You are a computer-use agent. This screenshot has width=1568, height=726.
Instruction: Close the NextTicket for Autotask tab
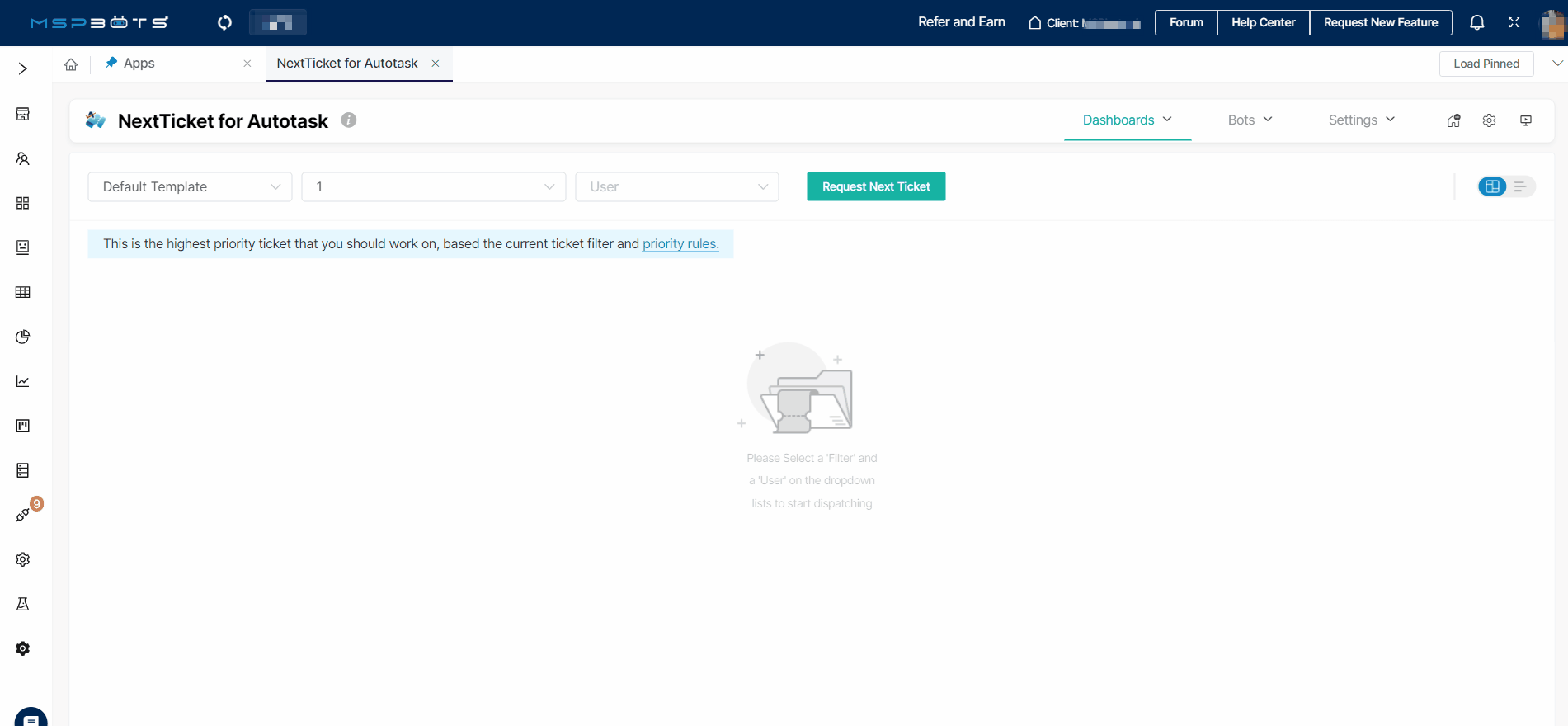click(436, 64)
